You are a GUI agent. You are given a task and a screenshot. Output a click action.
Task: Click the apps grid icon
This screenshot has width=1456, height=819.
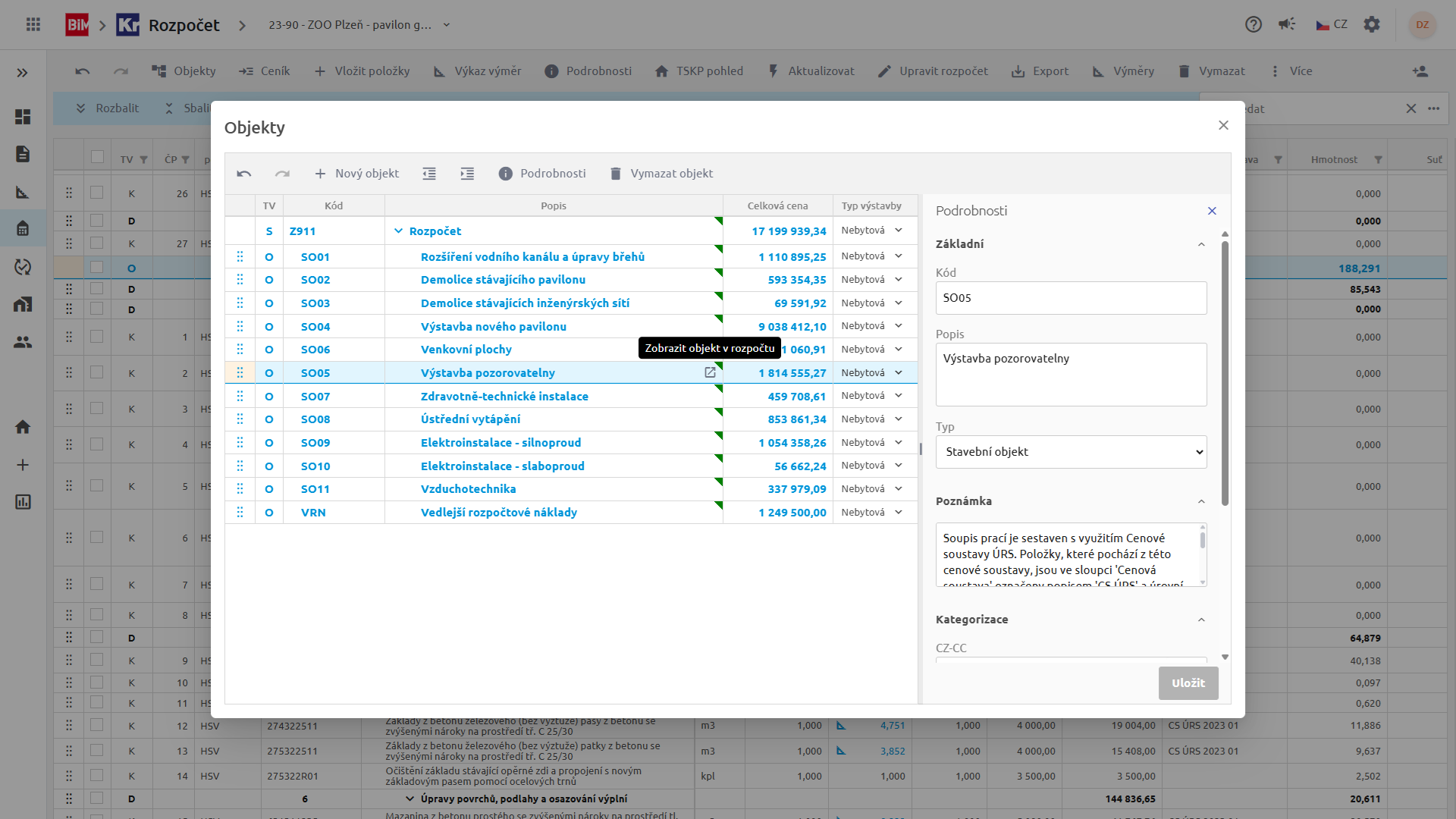[x=33, y=24]
